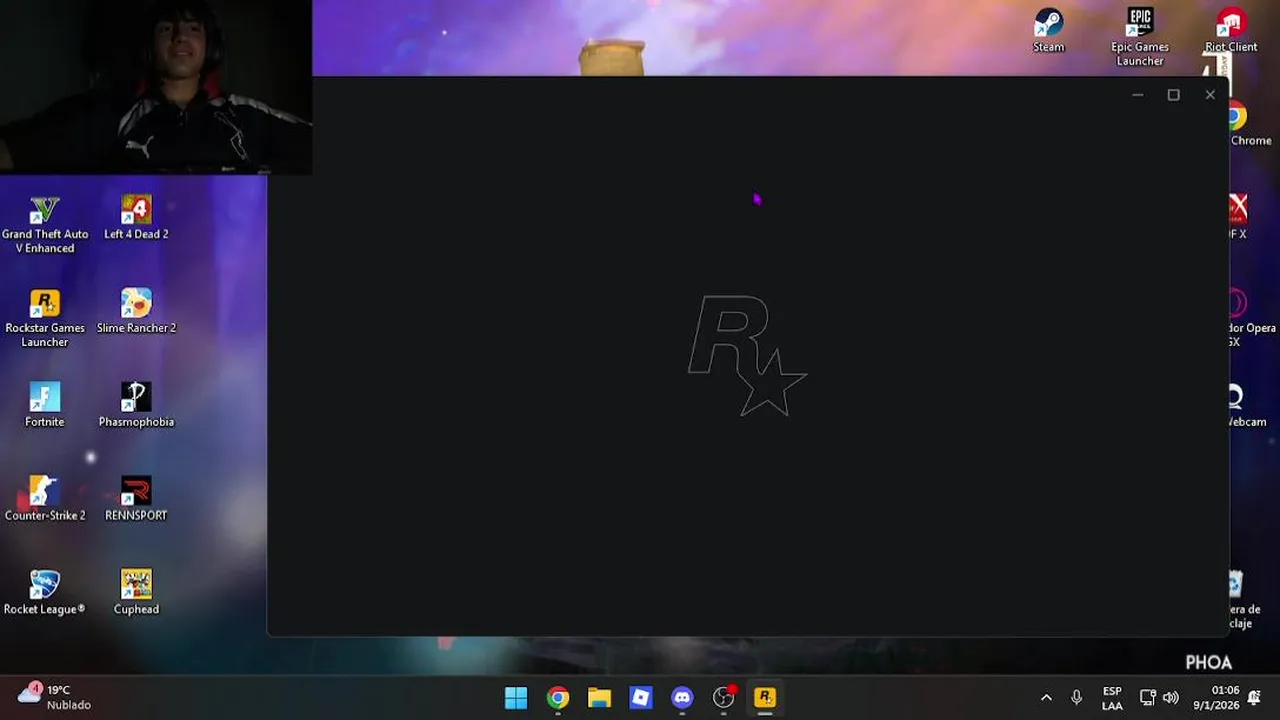Screen dimensions: 1280x720
Task: Open the weather widget showing 19°C Nublado
Action: coord(54,697)
